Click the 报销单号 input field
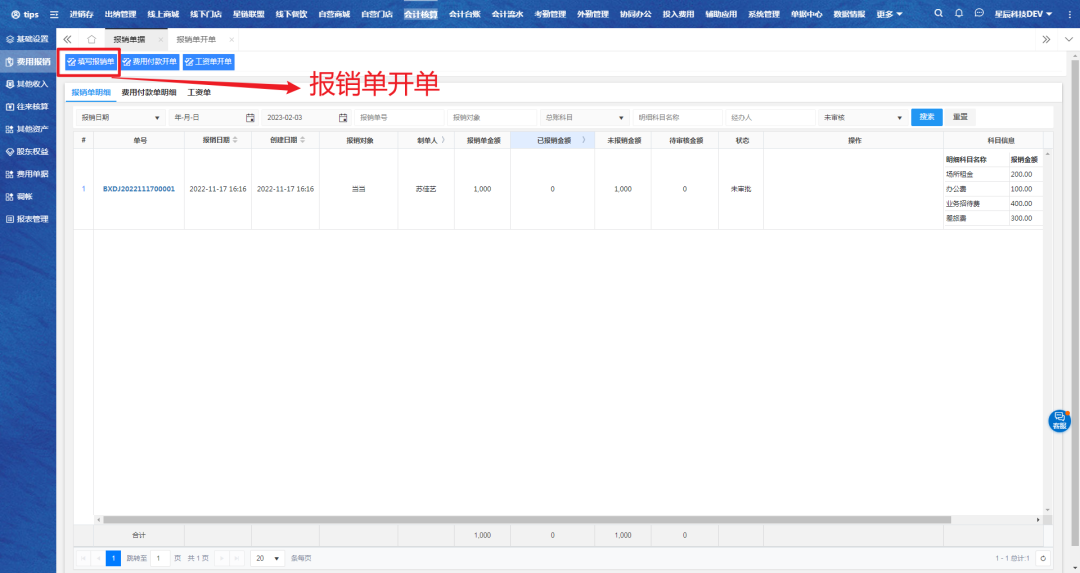Image resolution: width=1080 pixels, height=573 pixels. 400,117
